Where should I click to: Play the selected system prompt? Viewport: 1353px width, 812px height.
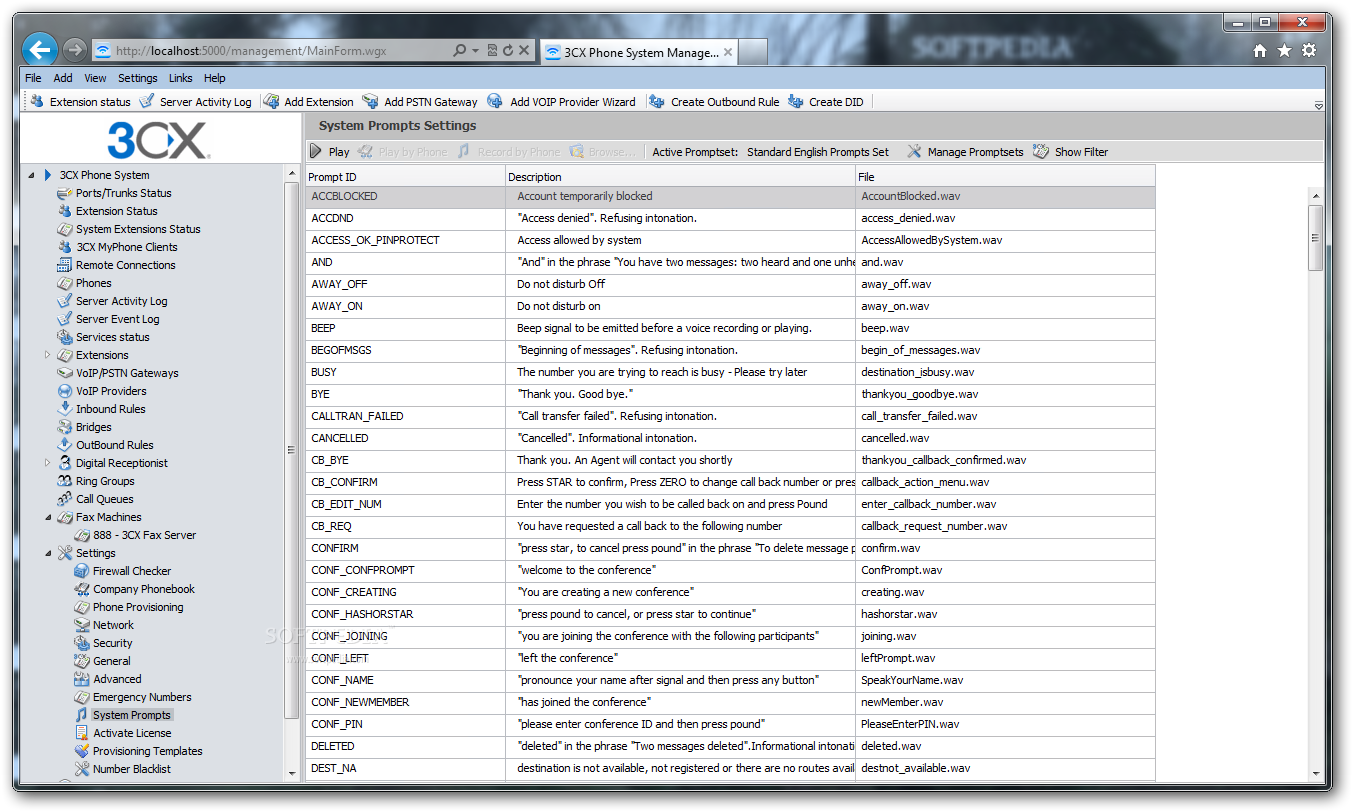(329, 152)
